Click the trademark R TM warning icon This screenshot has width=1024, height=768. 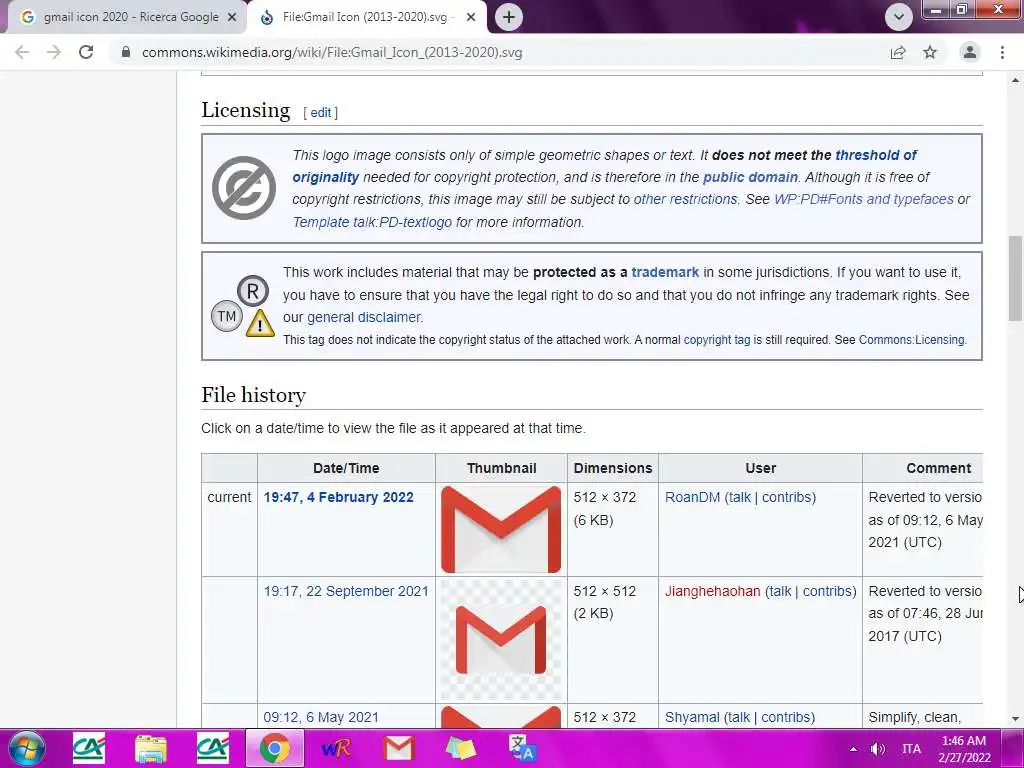tap(243, 306)
